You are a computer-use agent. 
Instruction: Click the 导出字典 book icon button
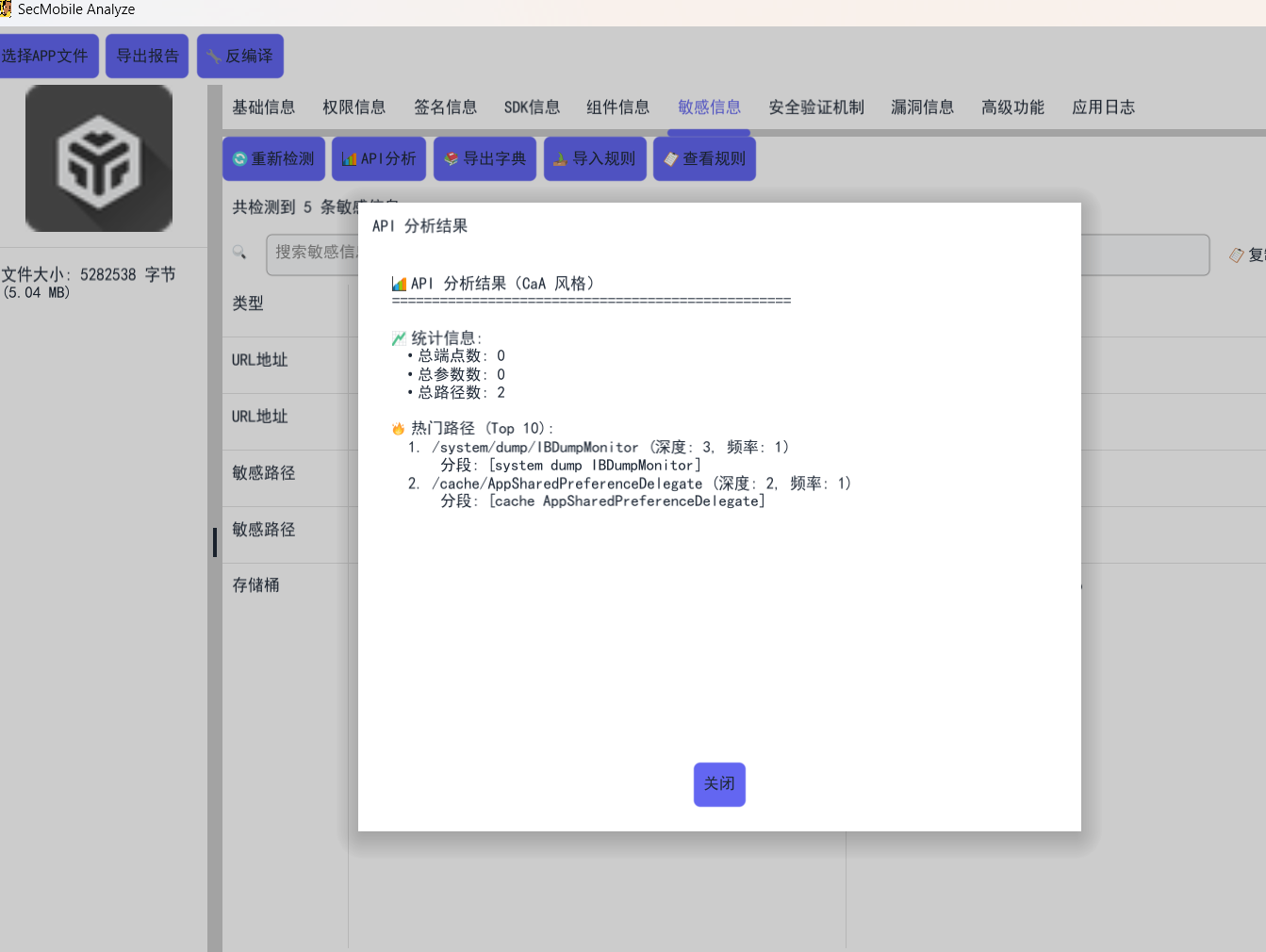(x=485, y=158)
